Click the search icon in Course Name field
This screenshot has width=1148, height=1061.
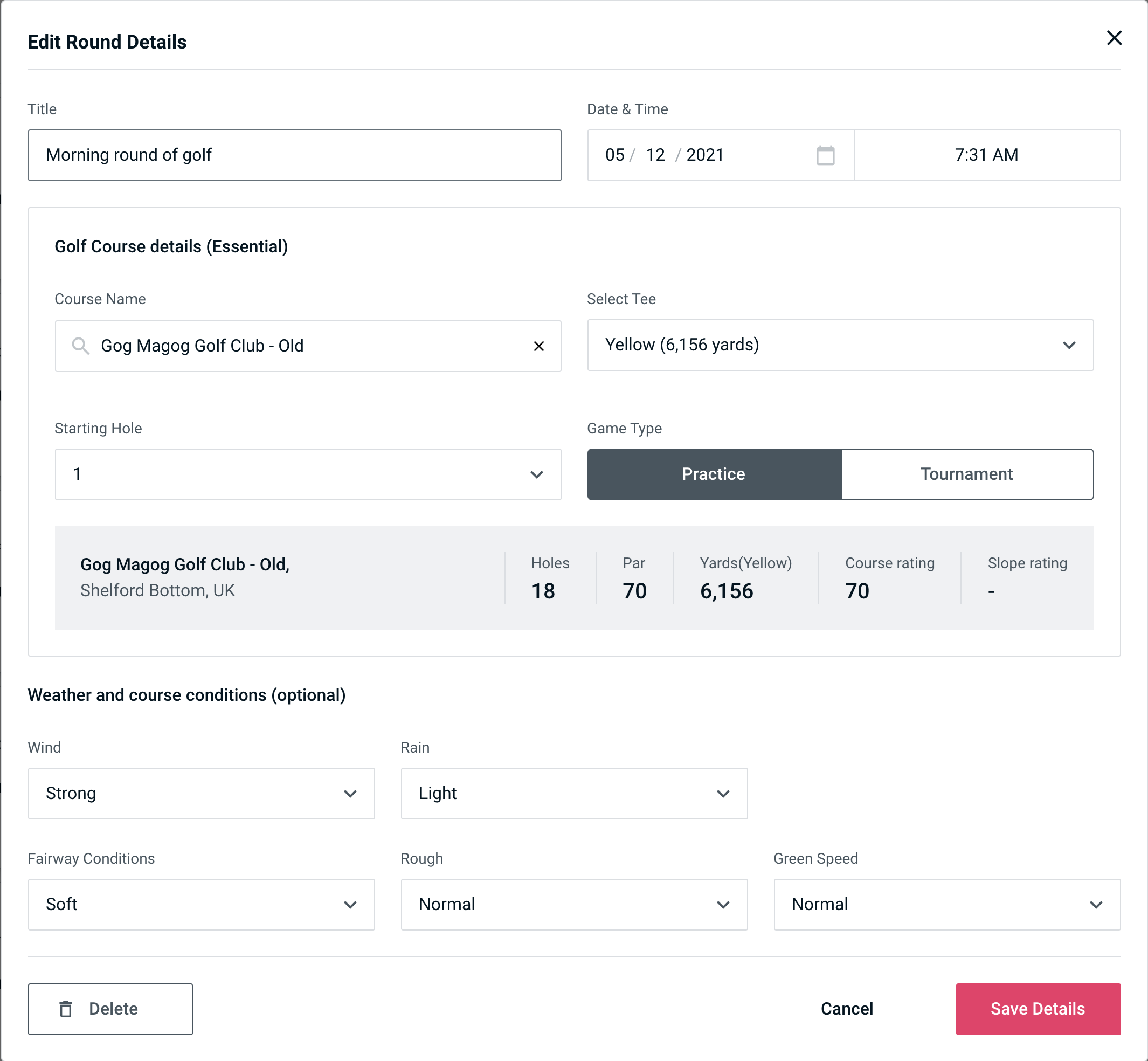80,345
